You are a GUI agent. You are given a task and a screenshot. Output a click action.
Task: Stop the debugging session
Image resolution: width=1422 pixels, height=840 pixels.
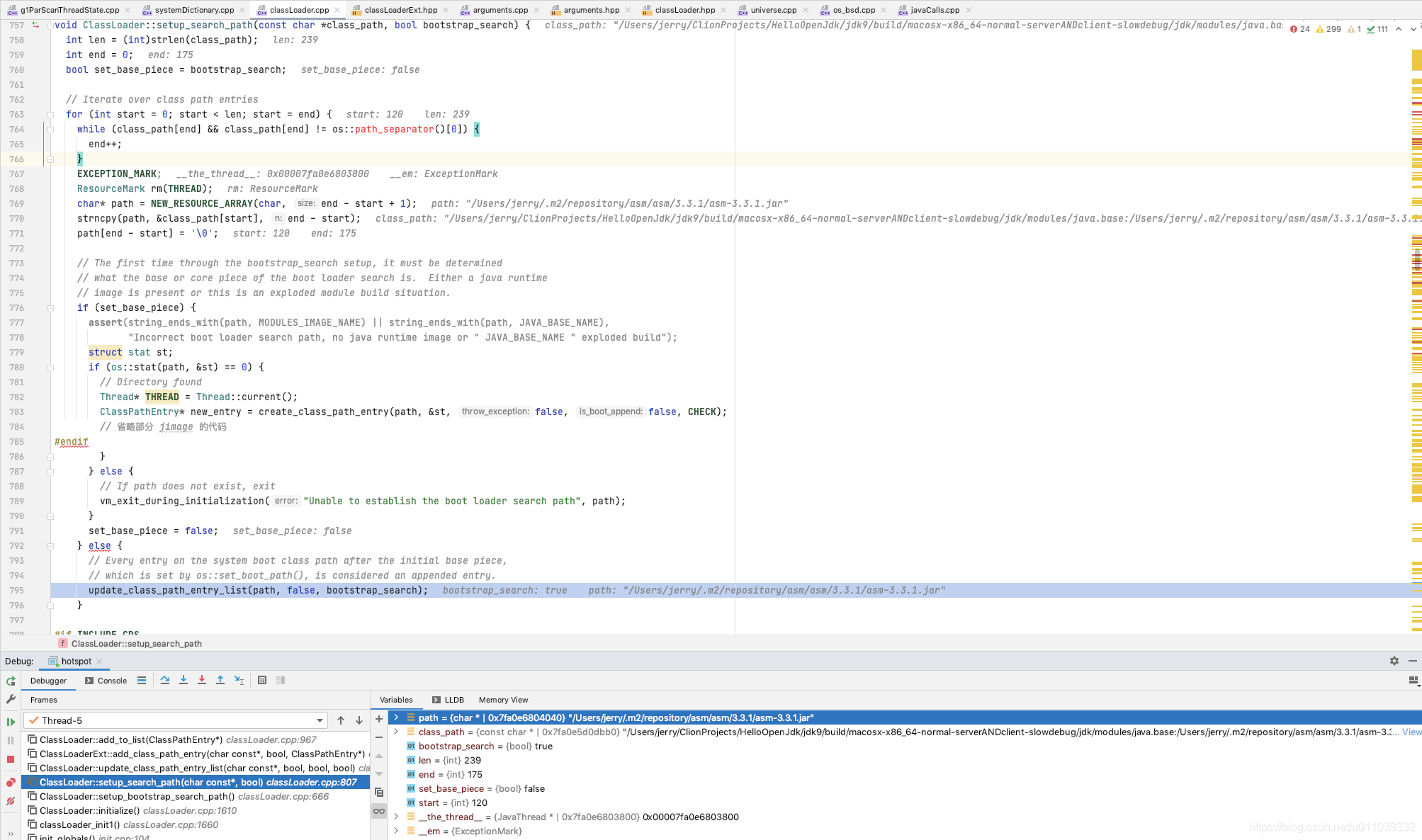pyautogui.click(x=11, y=757)
